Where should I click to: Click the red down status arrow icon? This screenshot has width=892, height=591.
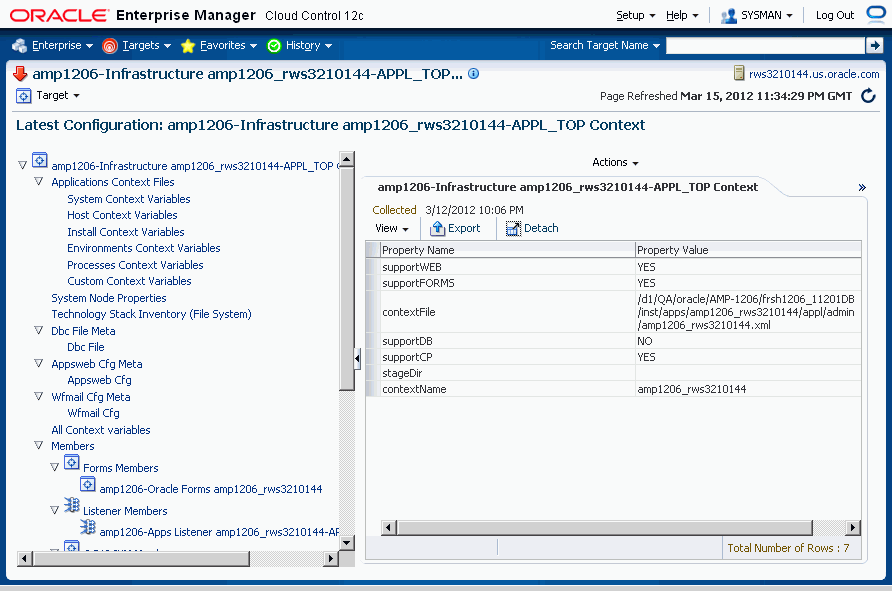20,73
